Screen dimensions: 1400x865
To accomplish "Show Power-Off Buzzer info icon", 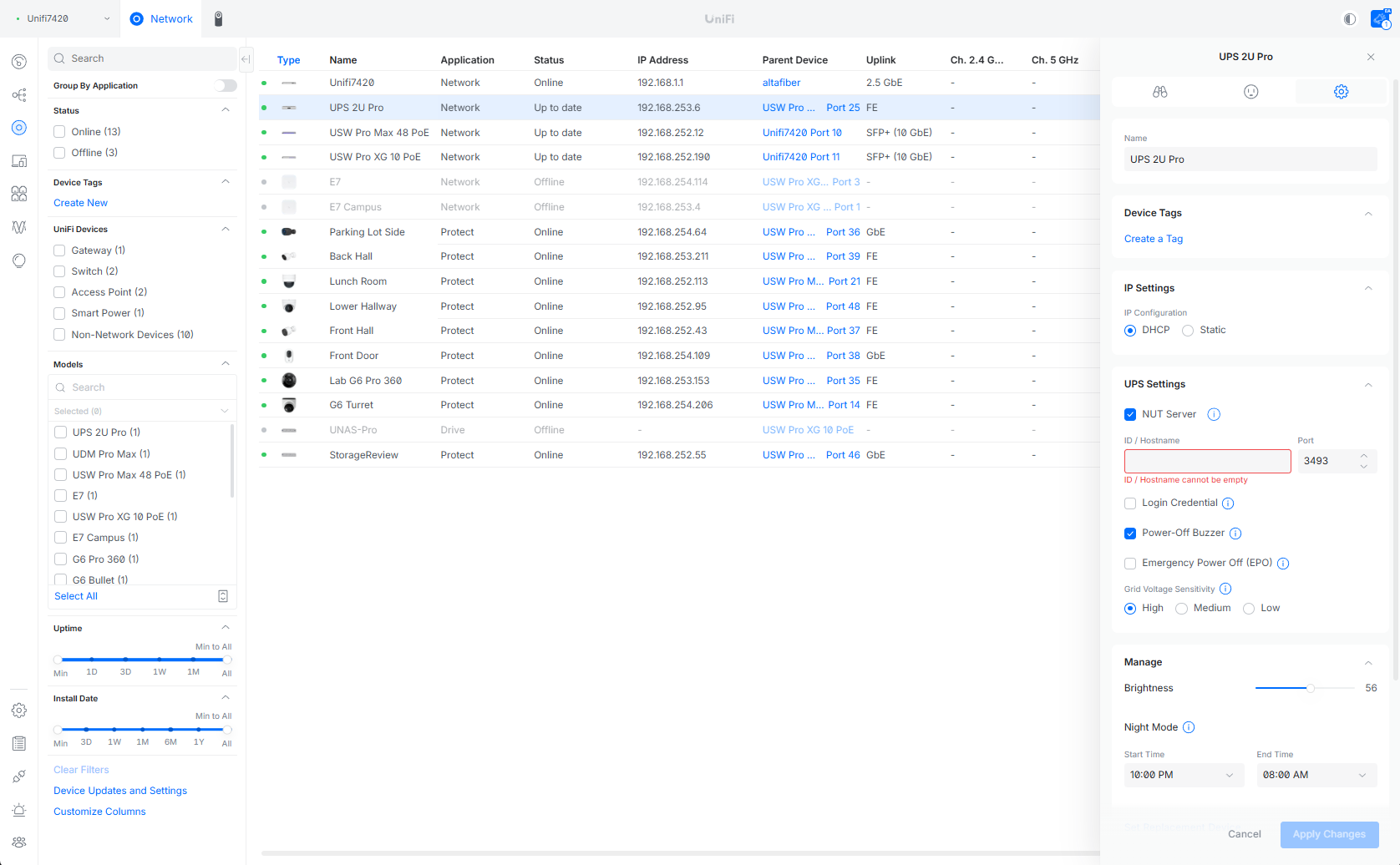I will pos(1235,534).
